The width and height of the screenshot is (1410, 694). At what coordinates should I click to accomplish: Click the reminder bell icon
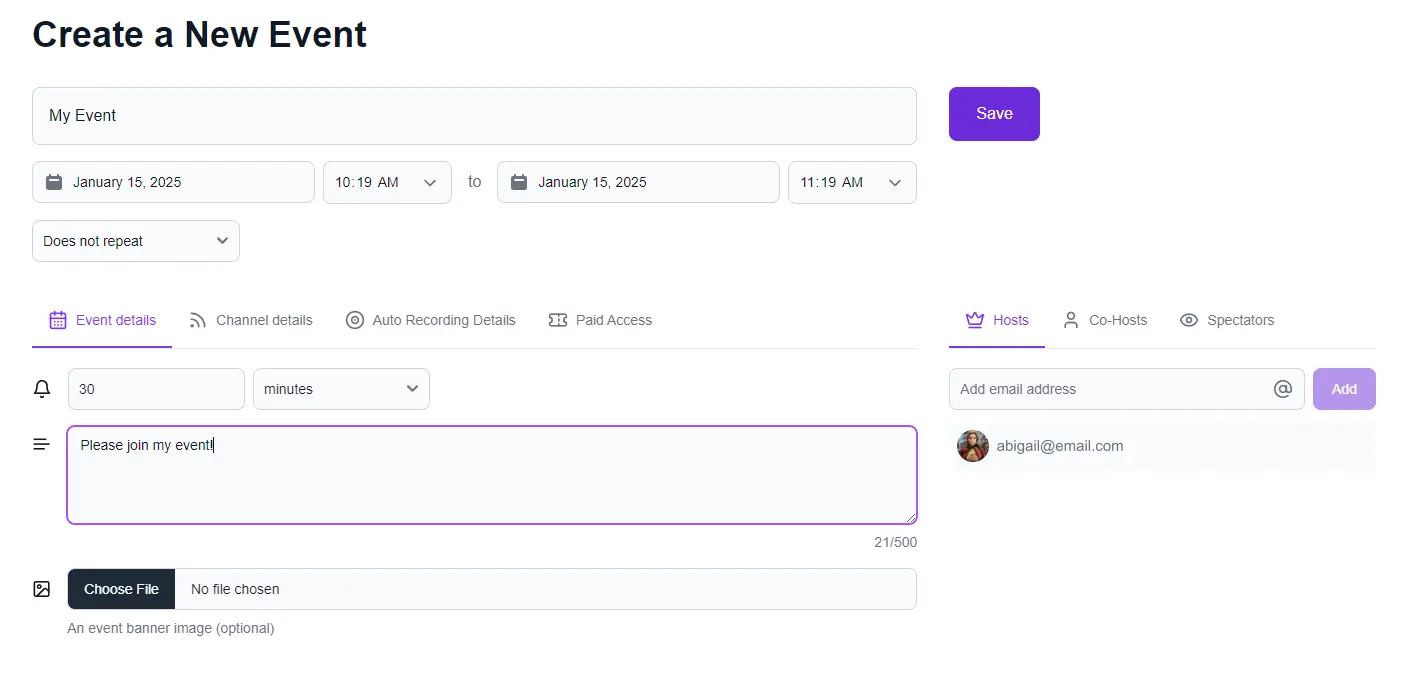42,389
